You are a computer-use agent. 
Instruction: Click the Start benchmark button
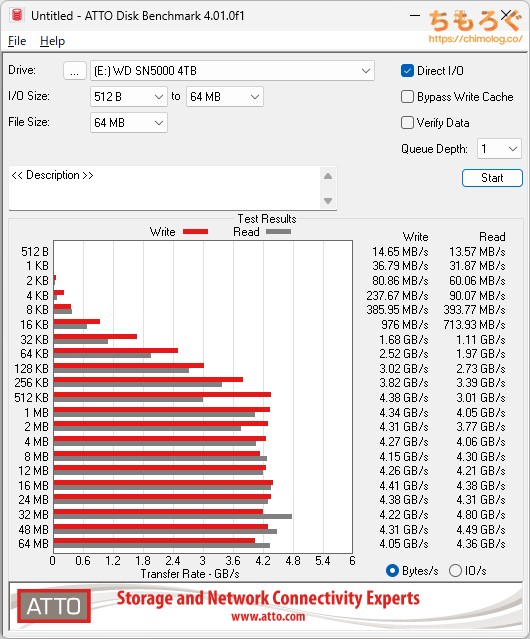click(492, 178)
